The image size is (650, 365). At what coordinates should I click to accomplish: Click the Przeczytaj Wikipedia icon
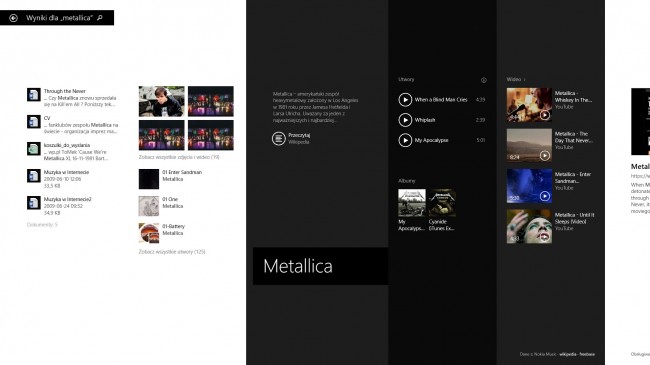(279, 138)
